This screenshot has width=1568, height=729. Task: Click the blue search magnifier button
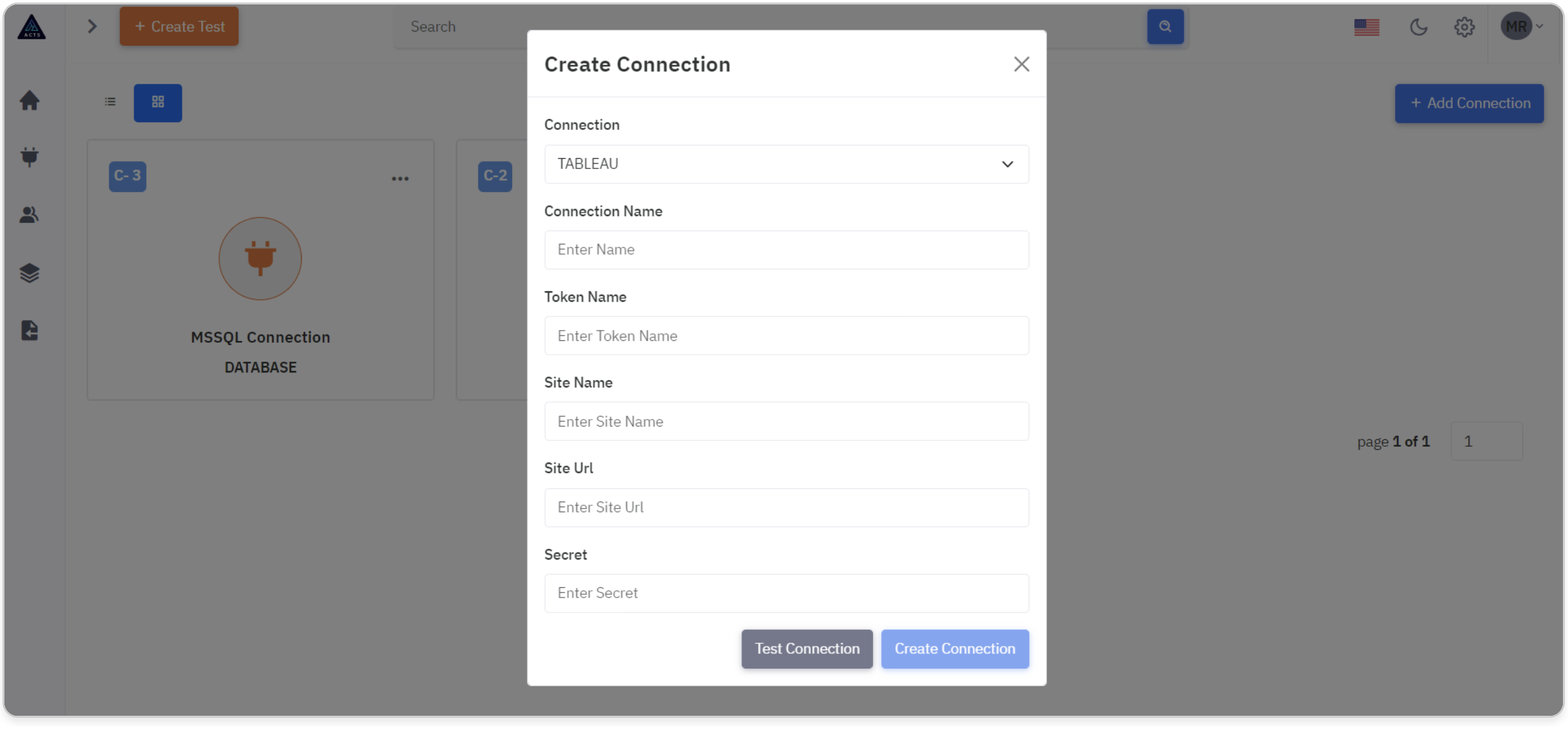pos(1165,26)
